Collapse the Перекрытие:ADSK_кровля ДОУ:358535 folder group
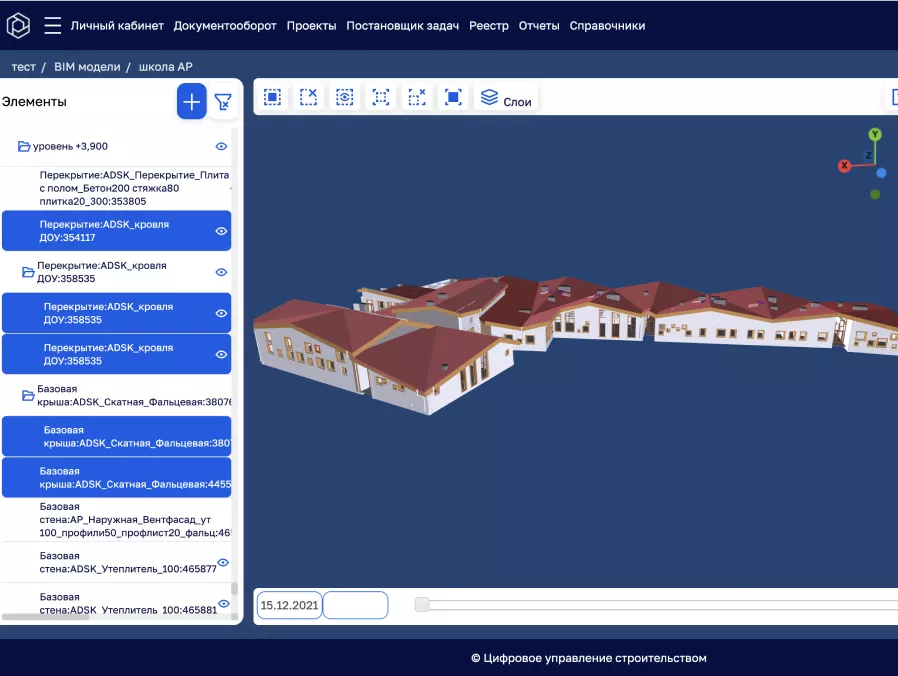Viewport: 898px width, 676px height. coord(28,272)
